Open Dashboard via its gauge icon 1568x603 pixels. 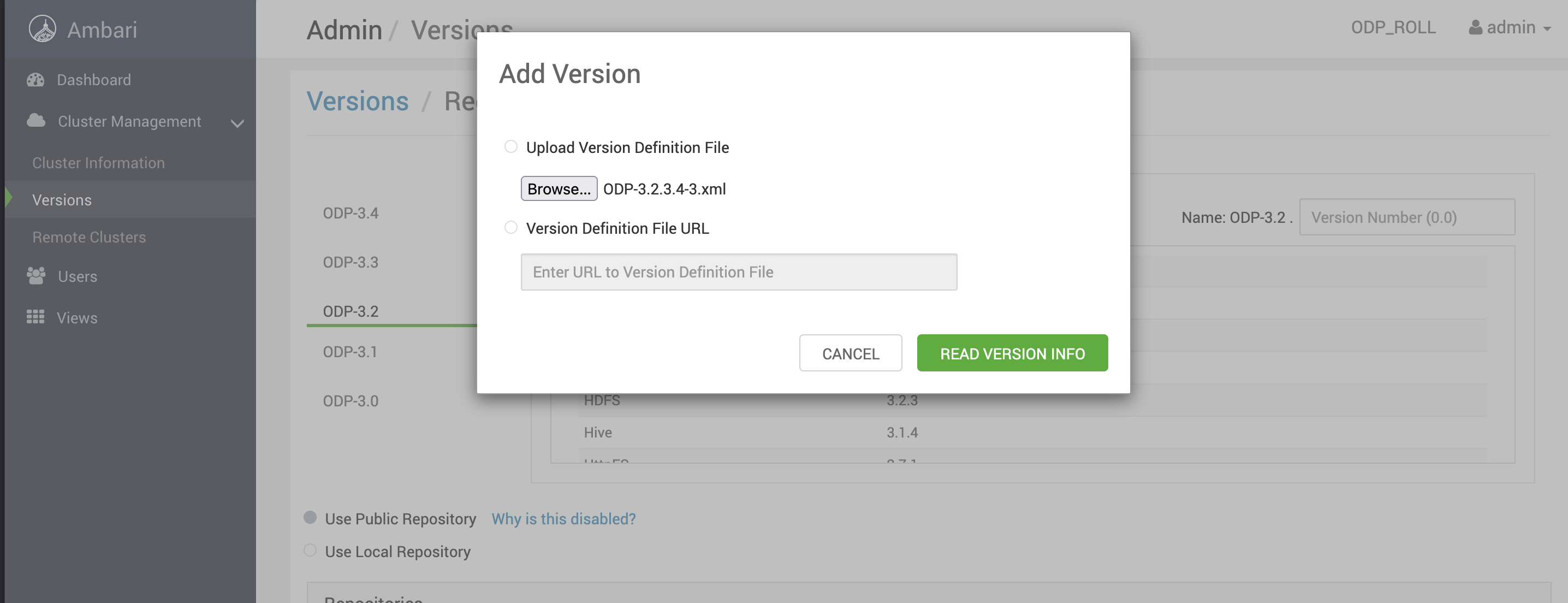[36, 80]
